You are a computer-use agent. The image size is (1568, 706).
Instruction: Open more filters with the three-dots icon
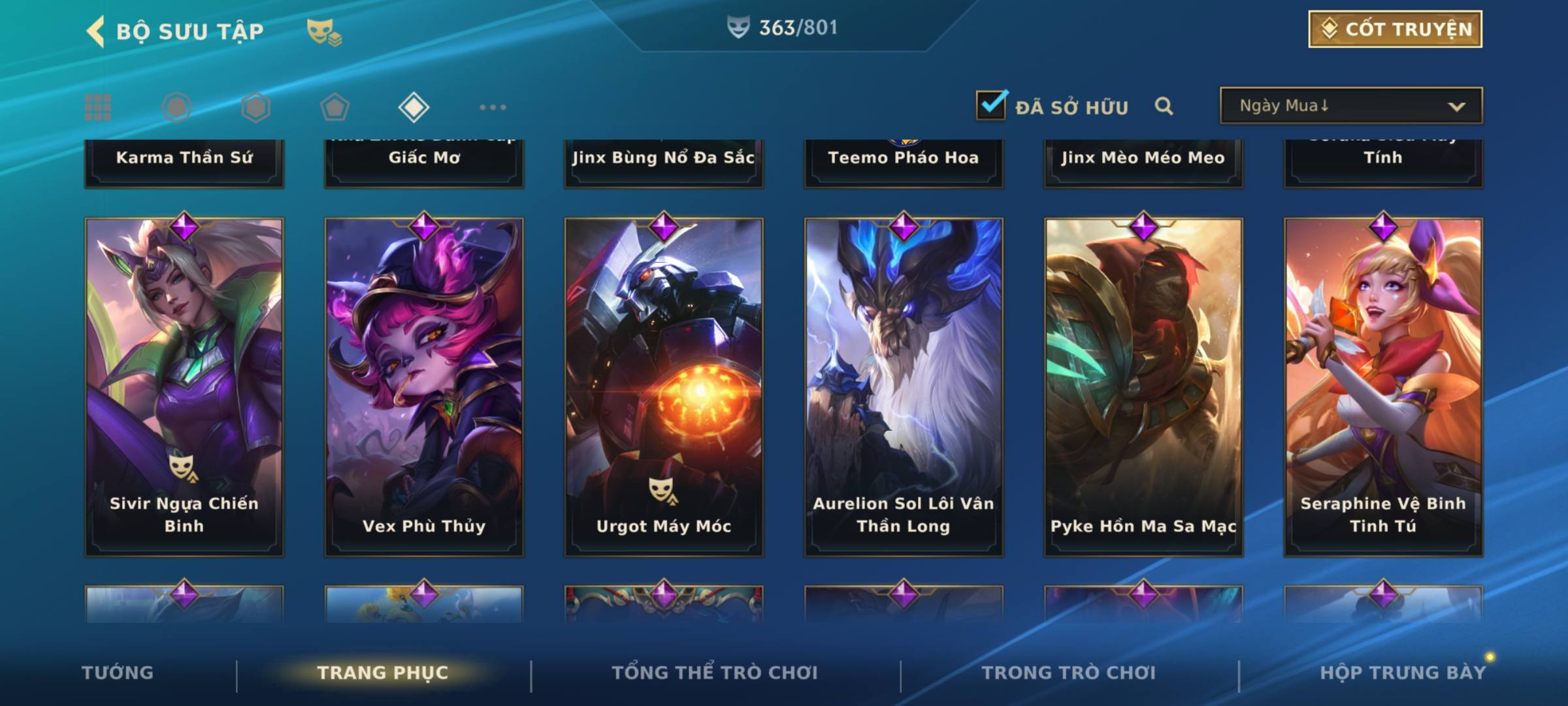coord(493,107)
